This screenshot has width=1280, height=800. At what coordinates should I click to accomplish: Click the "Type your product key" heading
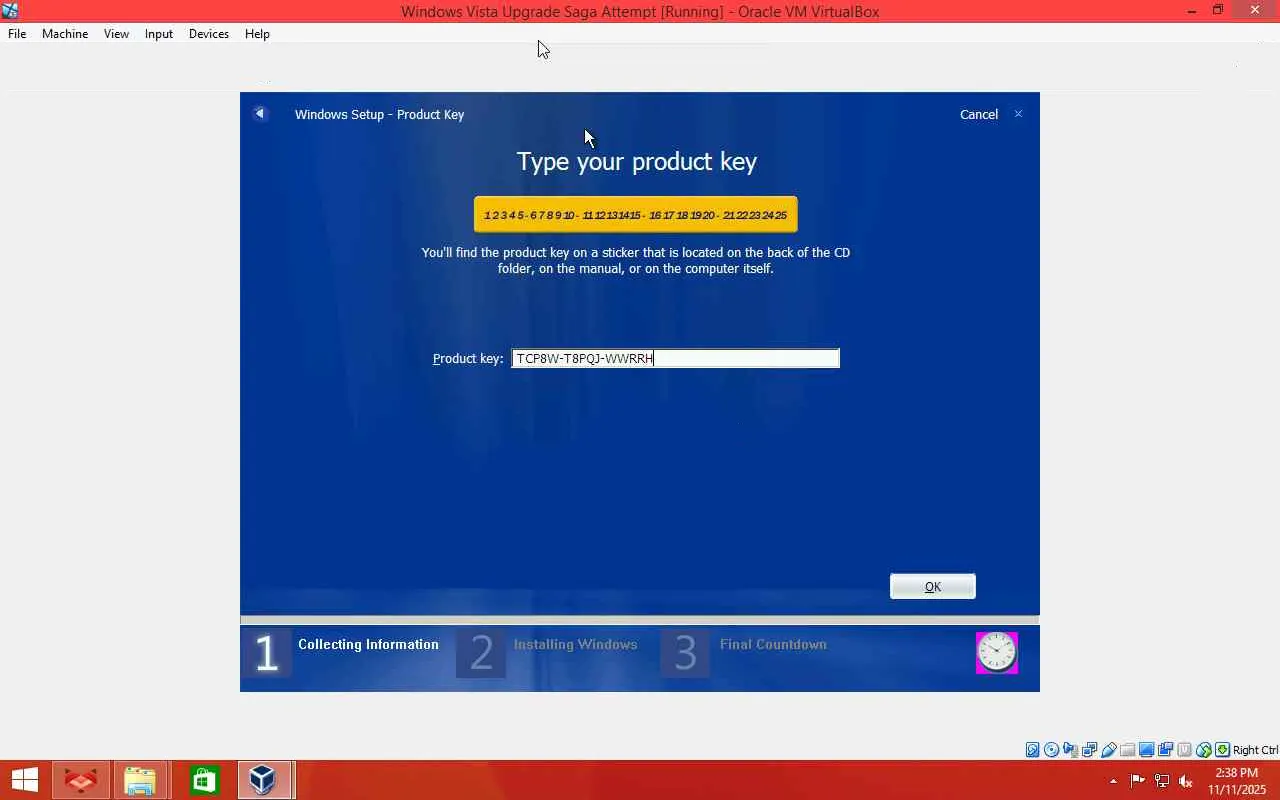click(x=637, y=161)
